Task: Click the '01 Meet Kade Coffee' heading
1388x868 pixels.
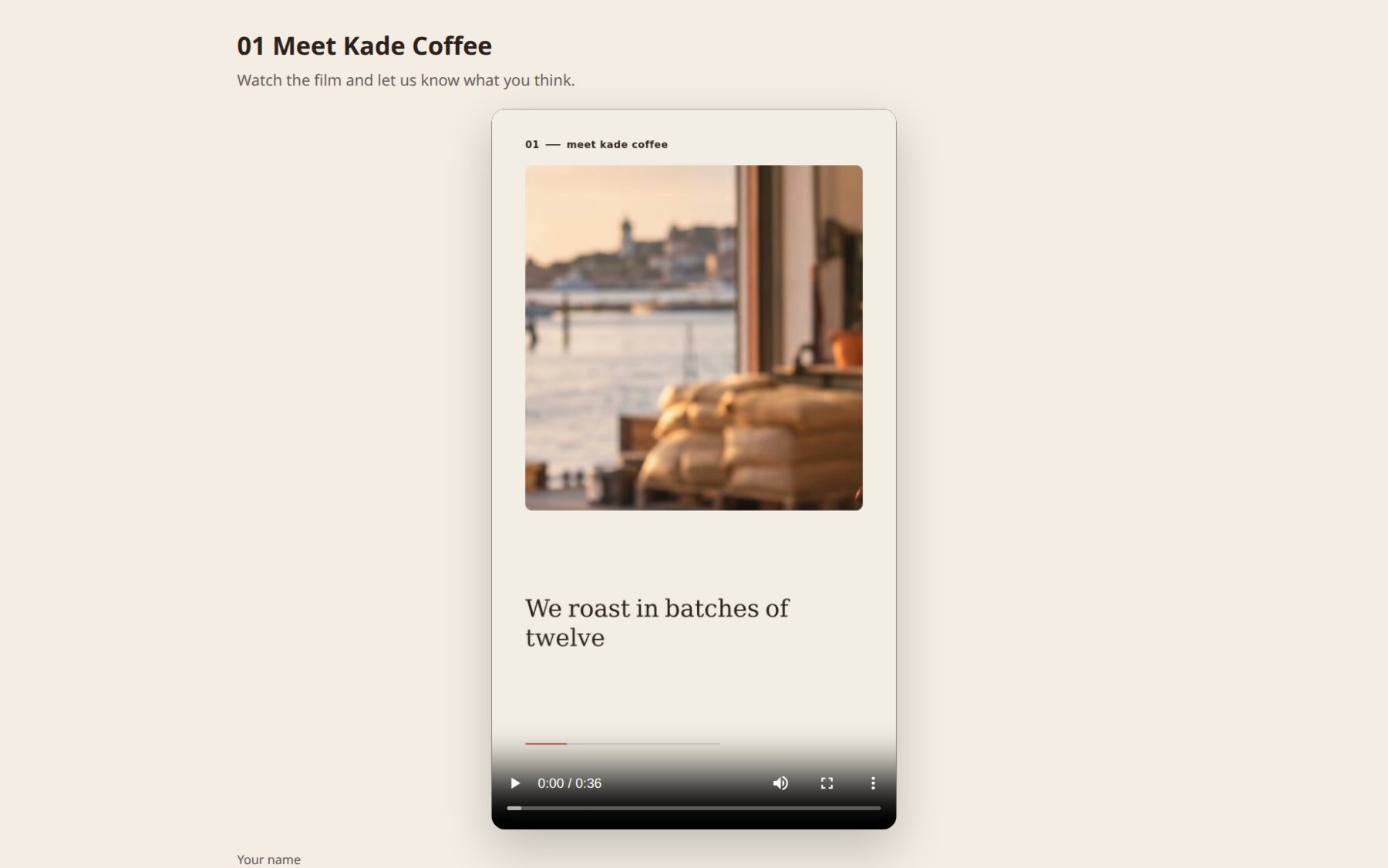Action: click(x=364, y=46)
